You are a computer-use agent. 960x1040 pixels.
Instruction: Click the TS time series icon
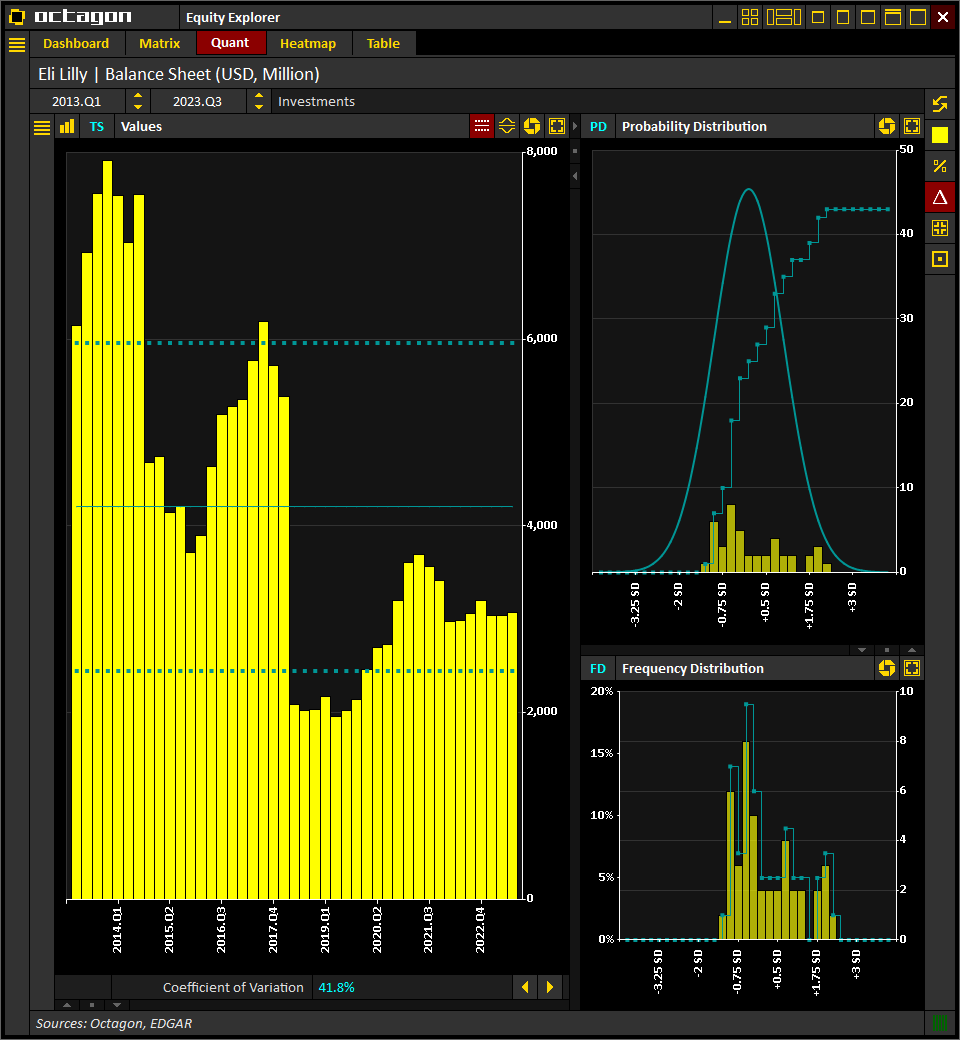(97, 127)
